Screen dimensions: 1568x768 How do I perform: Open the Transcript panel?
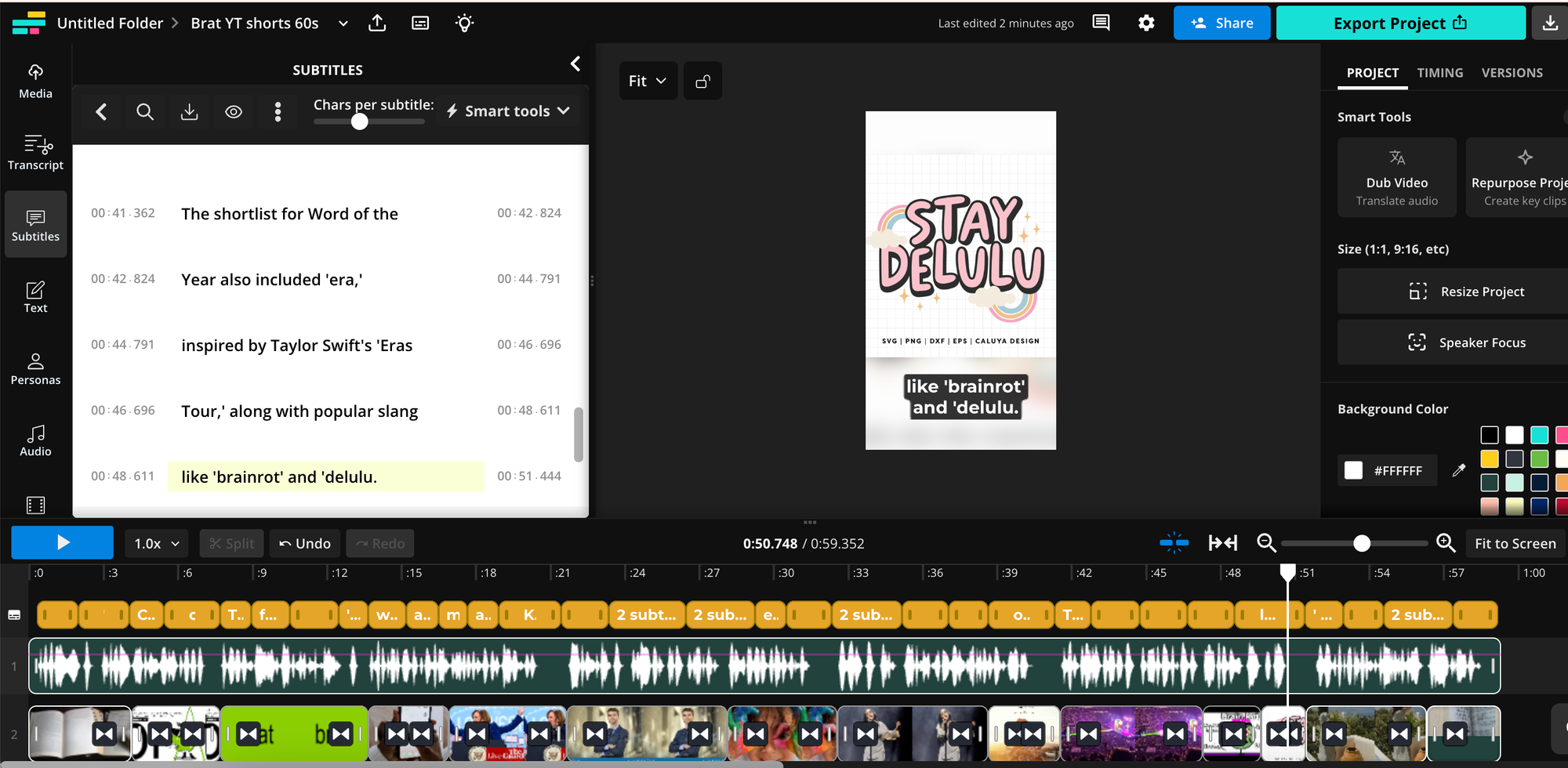(35, 153)
